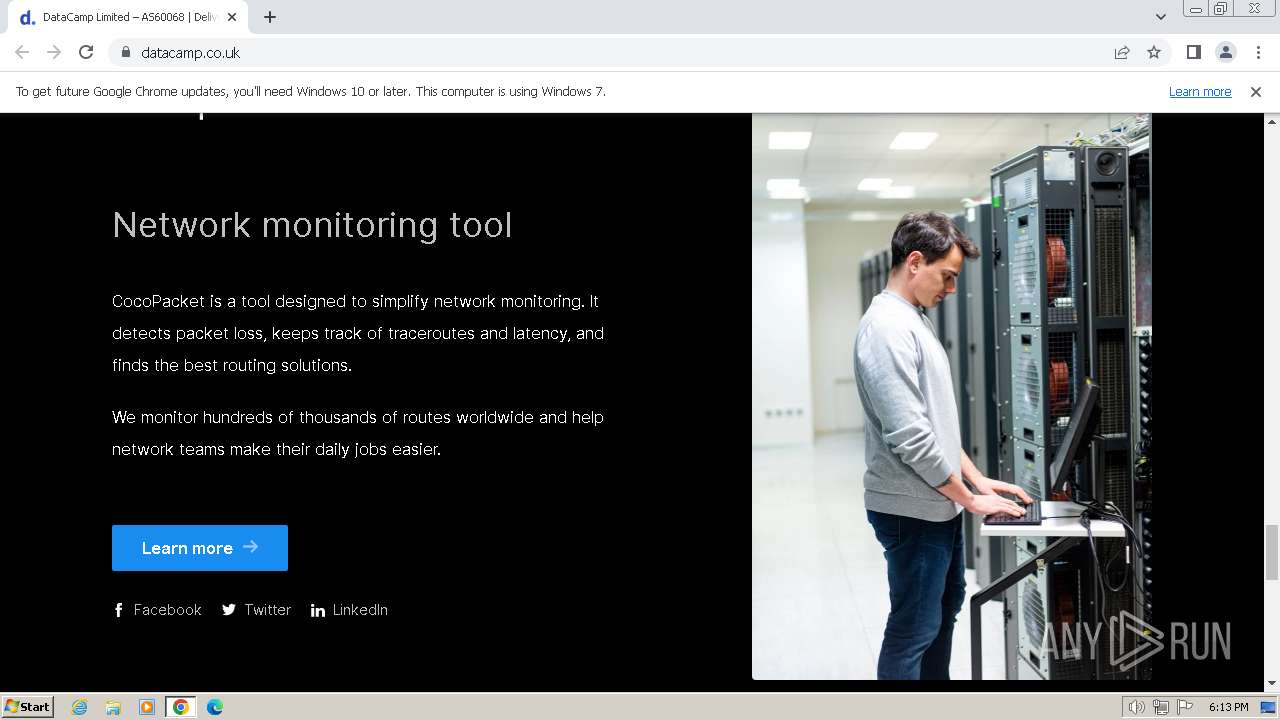This screenshot has width=1280, height=720.
Task: Follow the Learn more link in the update infobar
Action: 1200,91
